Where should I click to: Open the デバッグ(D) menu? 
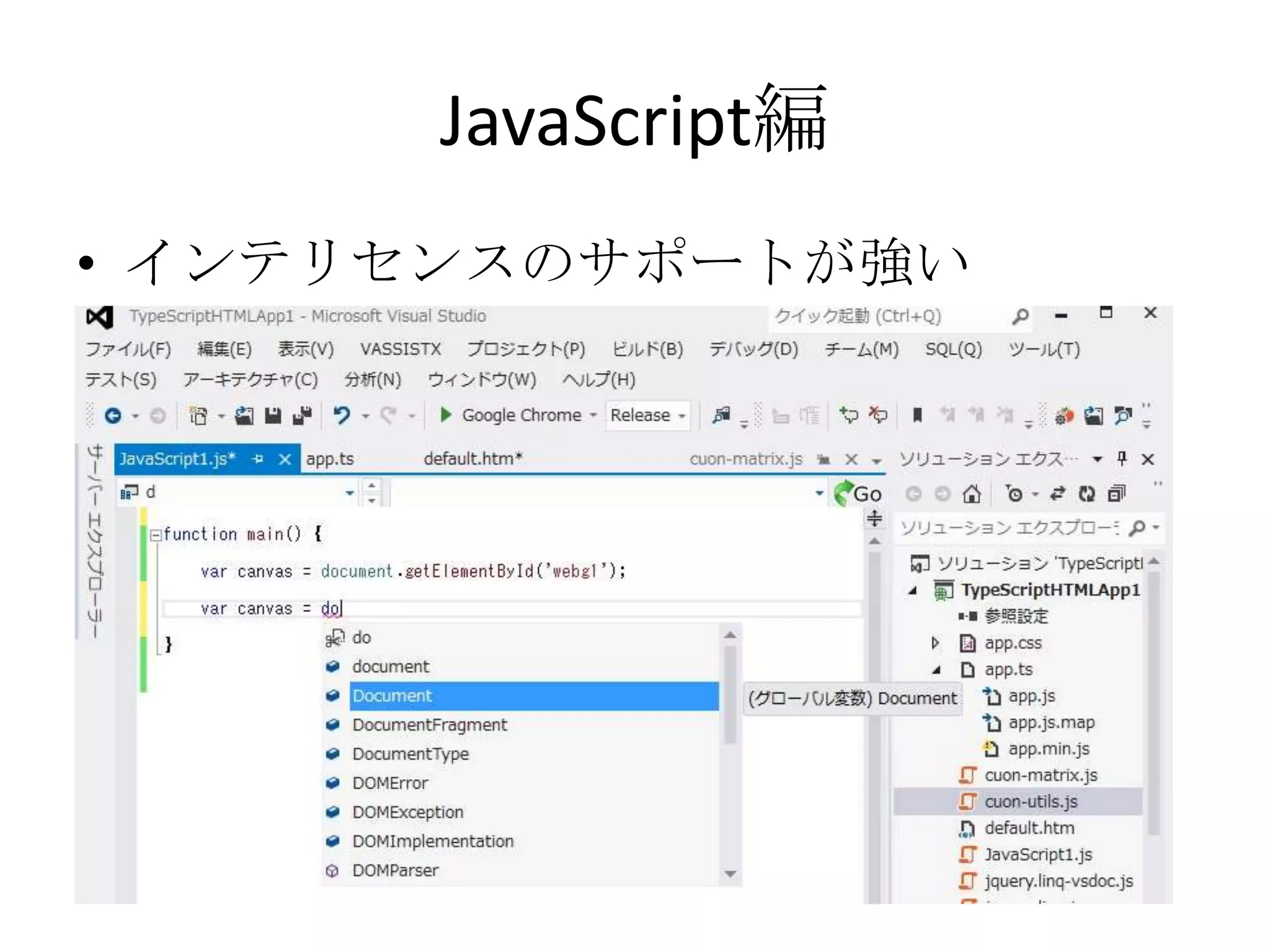(x=754, y=350)
